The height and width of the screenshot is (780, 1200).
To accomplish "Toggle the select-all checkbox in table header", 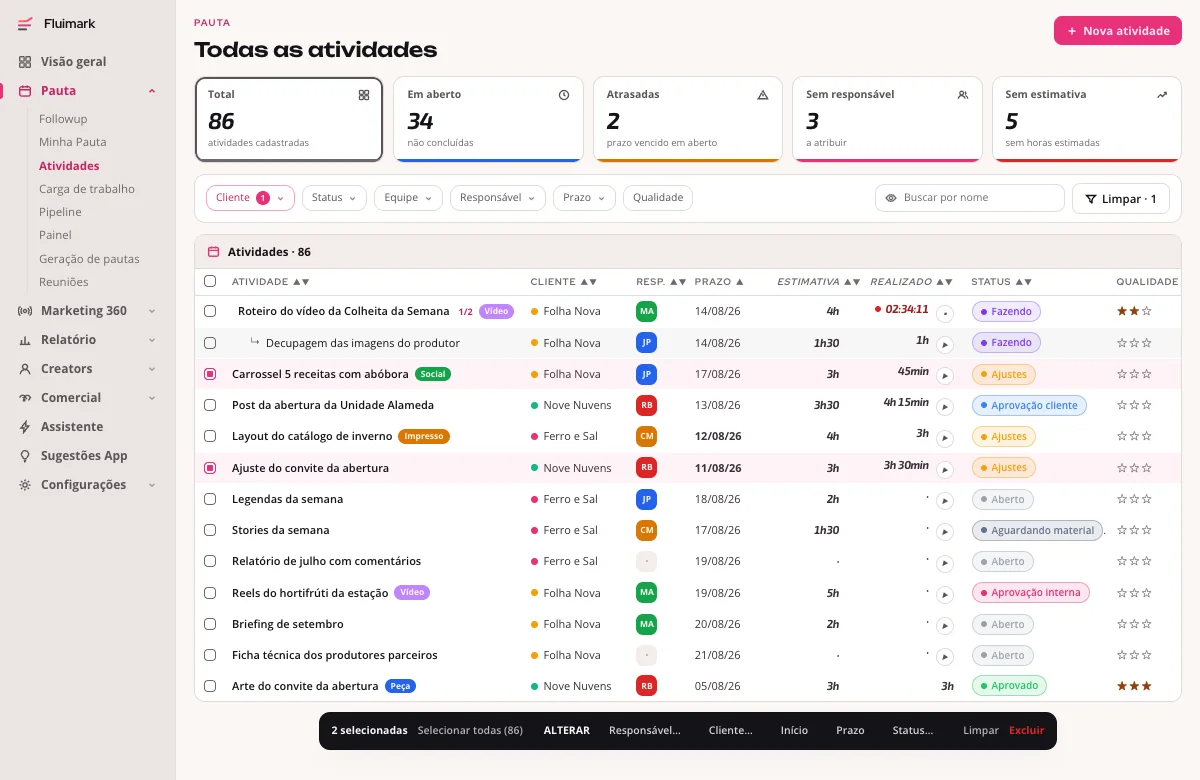I will (210, 282).
